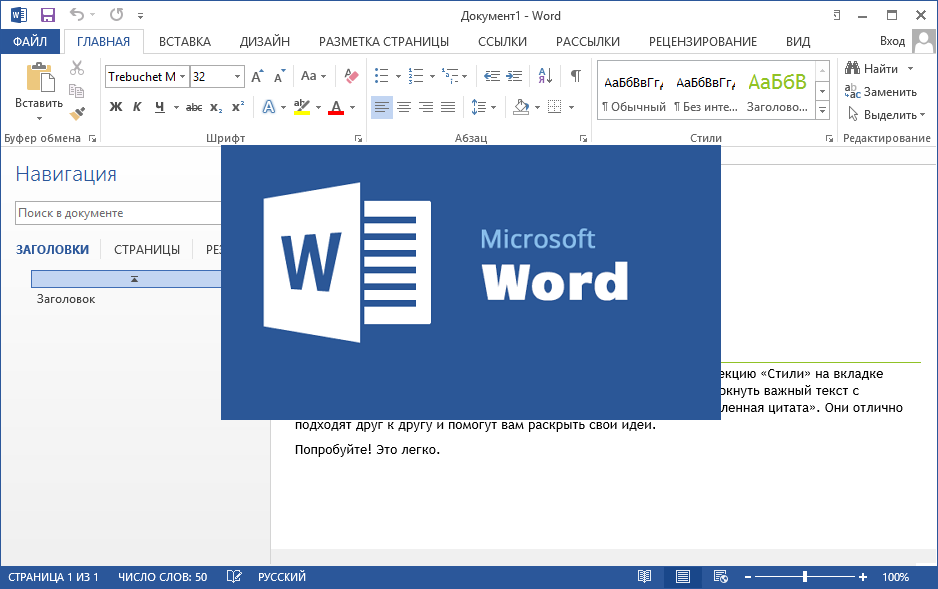Switch to the ДИЗАЙН tab

click(x=264, y=41)
